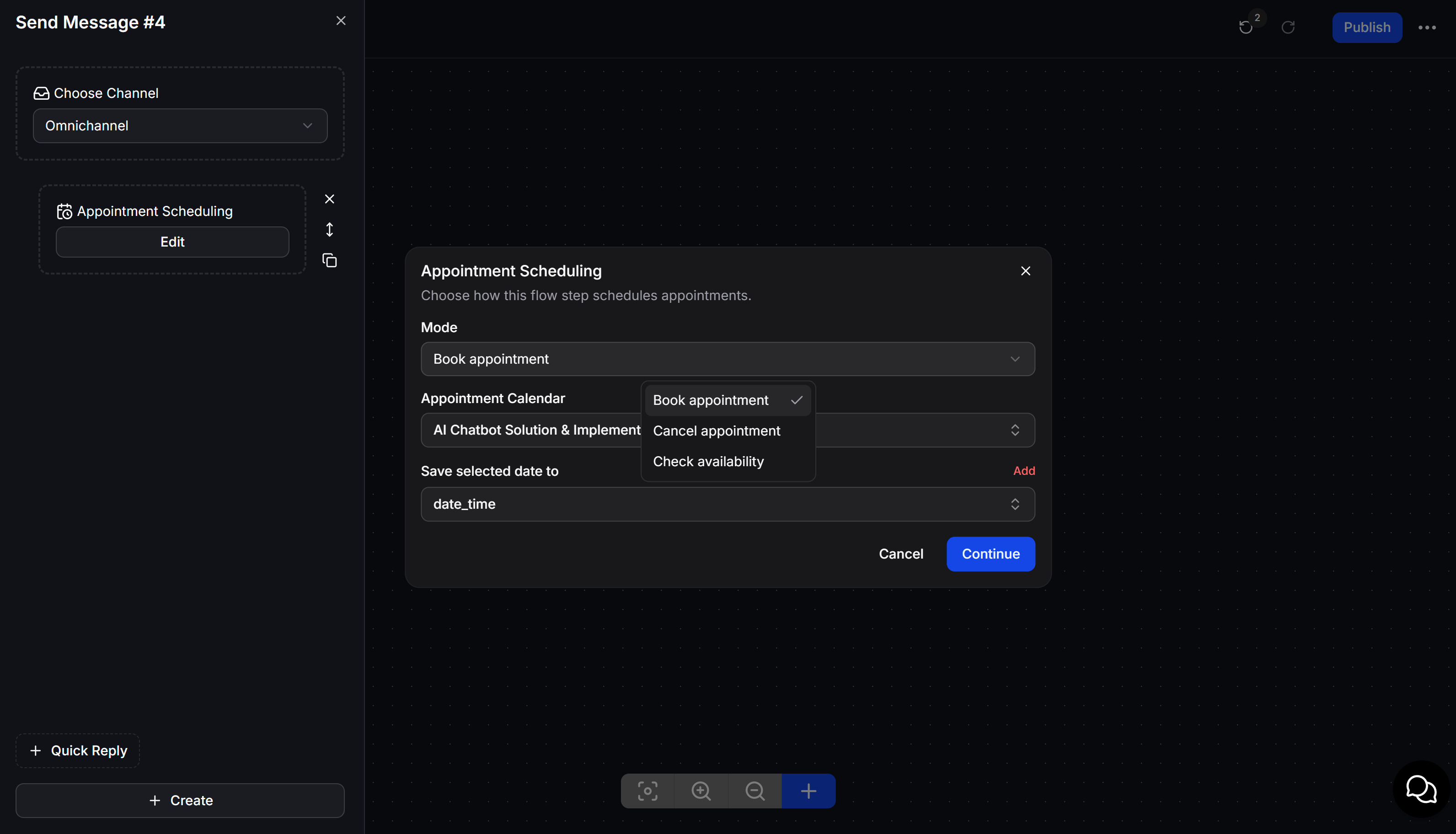1456x834 pixels.
Task: Click the plus icon beside Quick Reply
Action: point(36,750)
